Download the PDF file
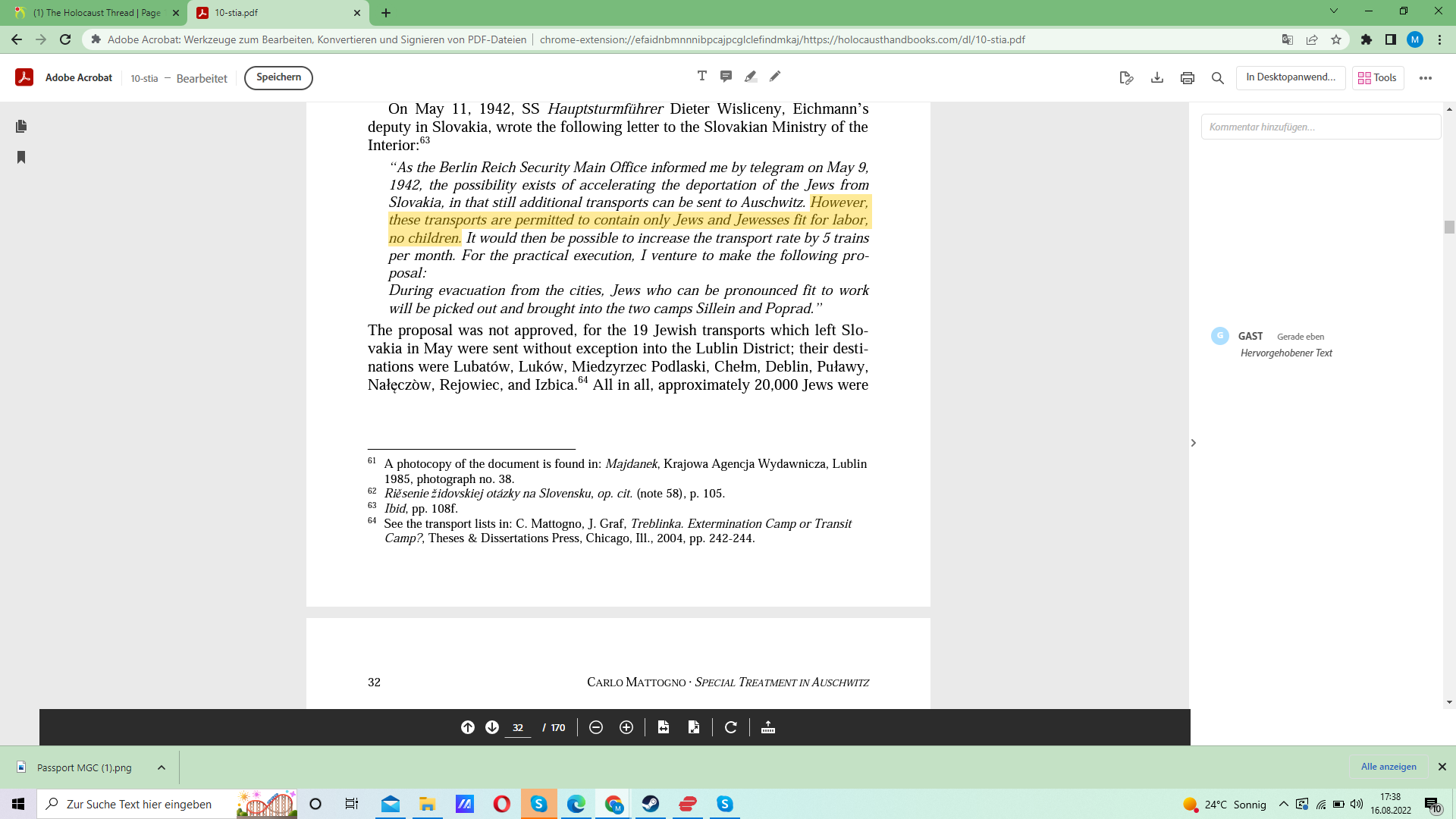1456x819 pixels. (x=1157, y=77)
